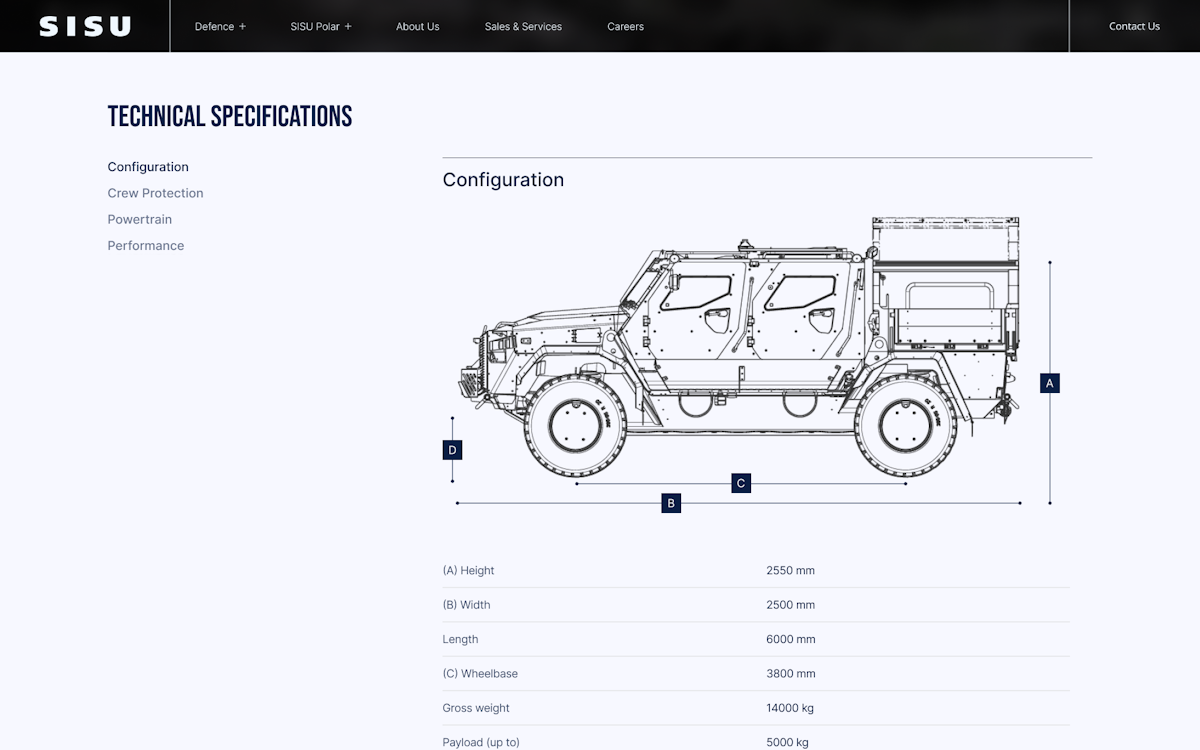
Task: Click the "6000 mm" value
Action: point(790,639)
